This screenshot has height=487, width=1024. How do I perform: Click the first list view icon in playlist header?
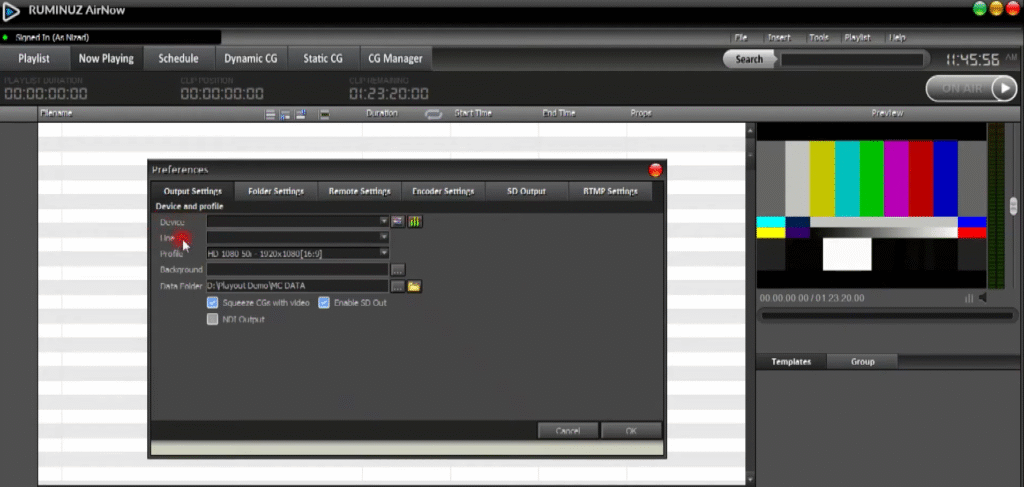coord(270,114)
